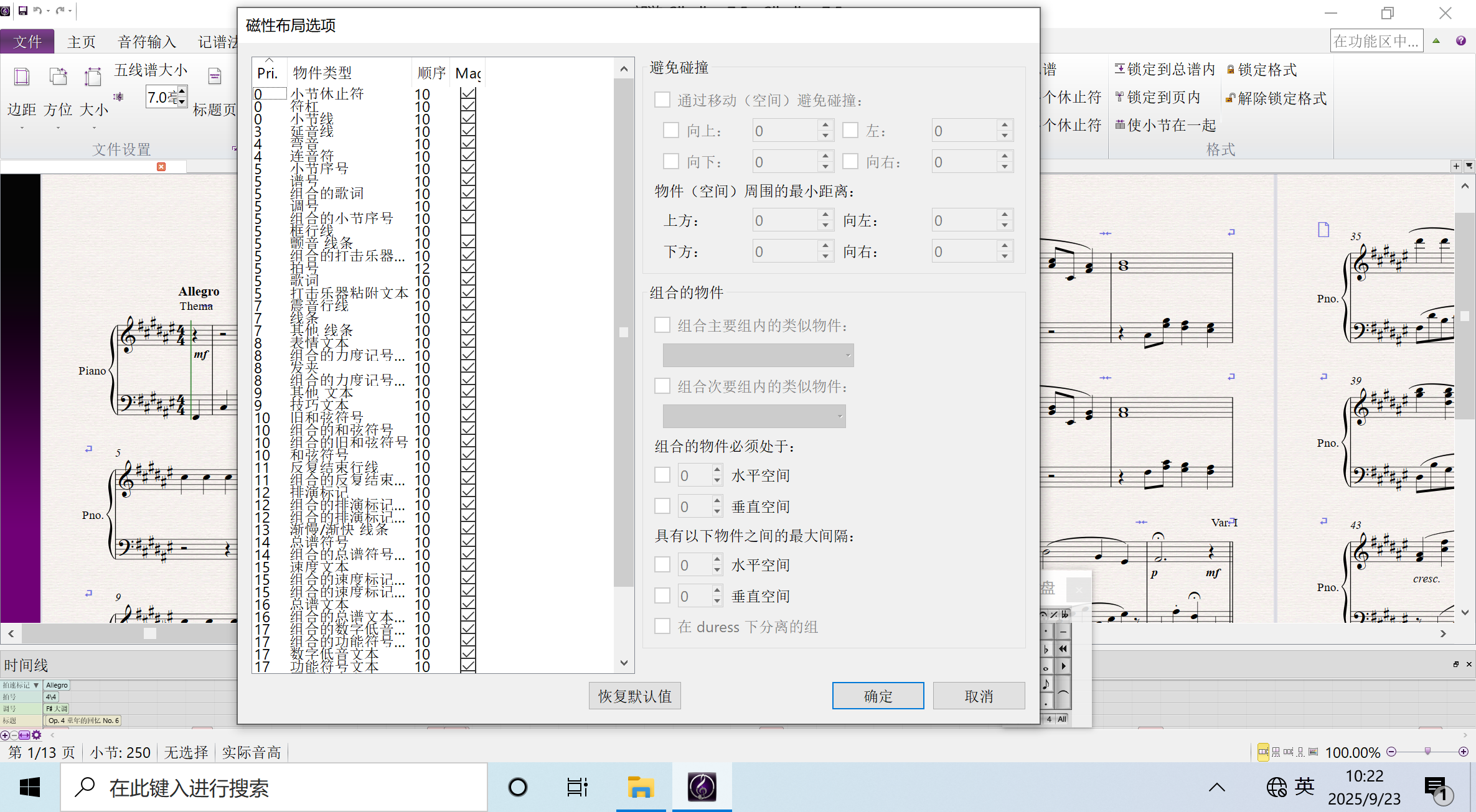Switch to the 音符输入 ribbon tab
The image size is (1476, 812).
coord(146,42)
